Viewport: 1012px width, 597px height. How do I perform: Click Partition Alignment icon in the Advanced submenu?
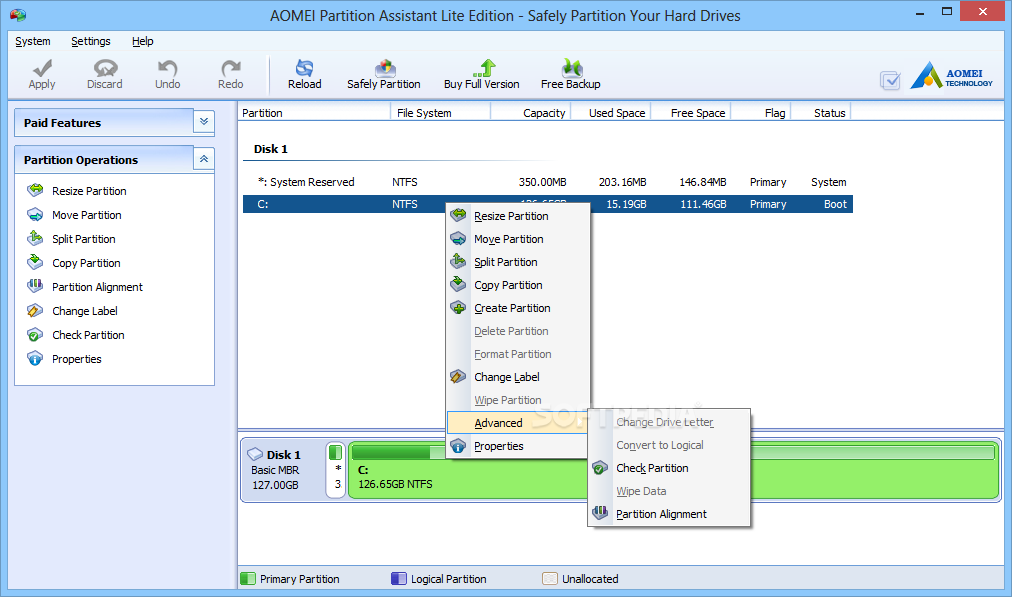point(600,513)
